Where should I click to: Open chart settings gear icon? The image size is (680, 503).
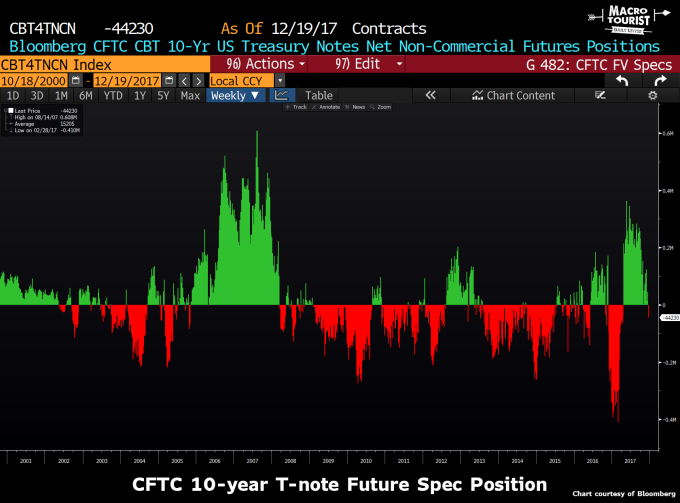(652, 96)
